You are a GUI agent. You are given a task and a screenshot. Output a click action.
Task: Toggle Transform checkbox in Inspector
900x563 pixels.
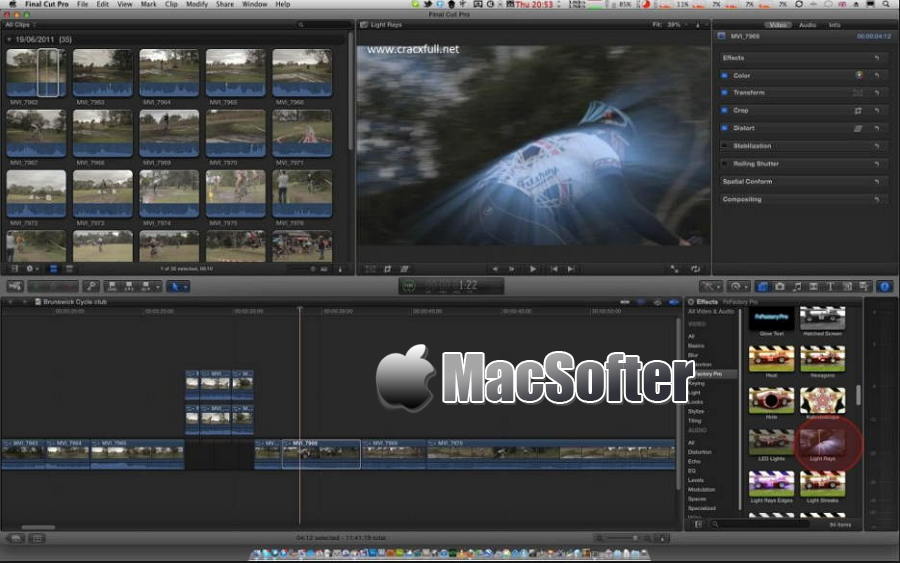(x=724, y=92)
